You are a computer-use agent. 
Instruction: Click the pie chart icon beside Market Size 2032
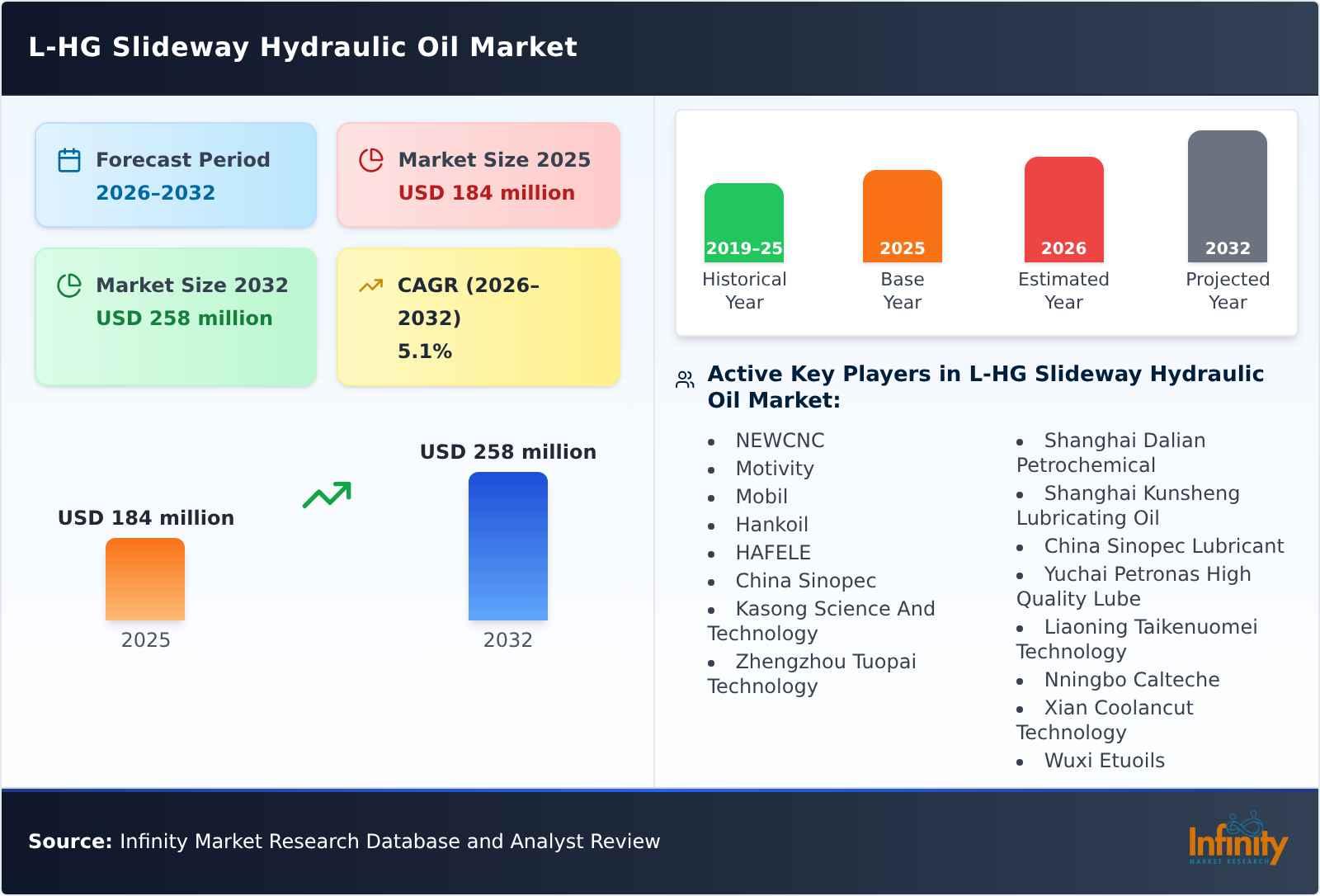(68, 284)
